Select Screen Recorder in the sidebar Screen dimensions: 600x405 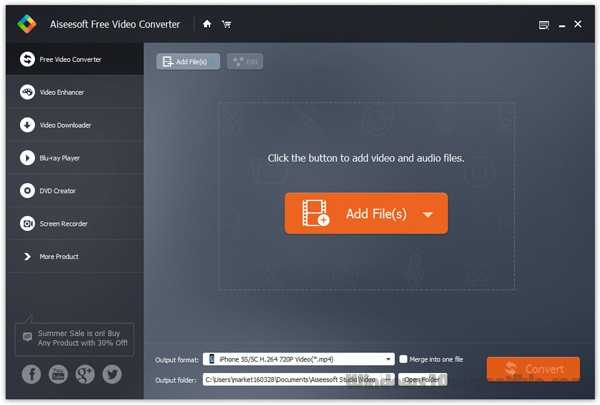tap(63, 224)
